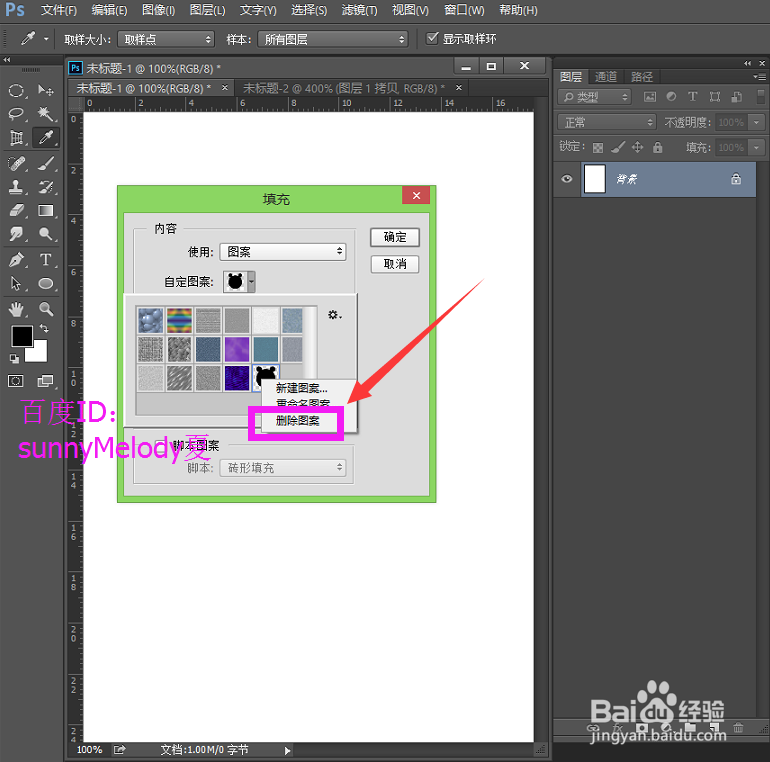Select the Horizontal Type tool

tap(46, 260)
